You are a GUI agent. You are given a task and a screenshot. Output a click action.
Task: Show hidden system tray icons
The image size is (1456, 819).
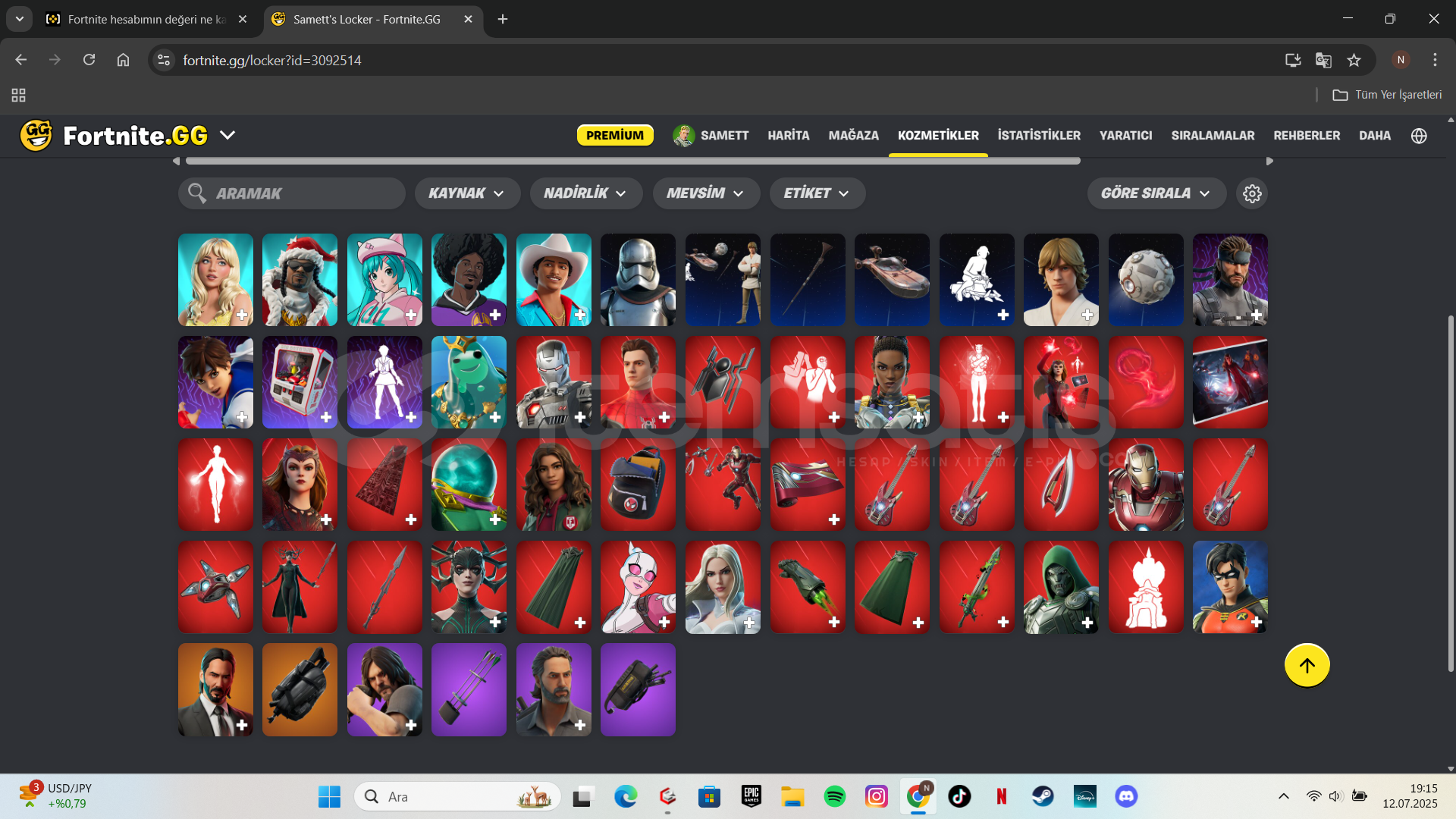tap(1283, 796)
